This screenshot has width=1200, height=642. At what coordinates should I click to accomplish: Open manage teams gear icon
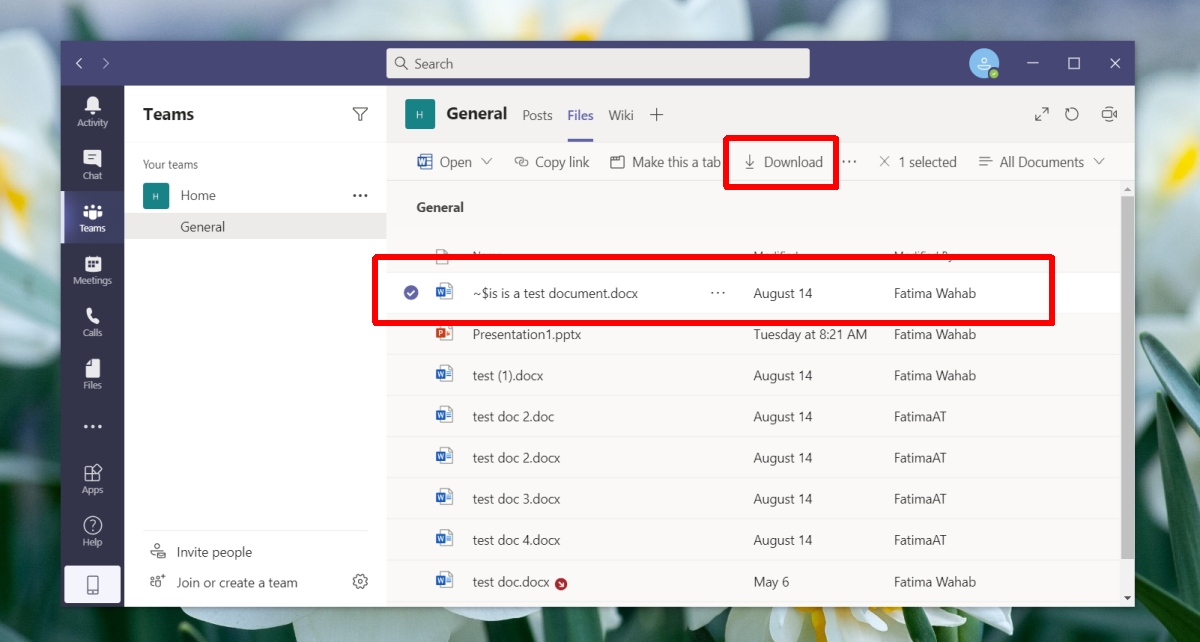[x=360, y=582]
